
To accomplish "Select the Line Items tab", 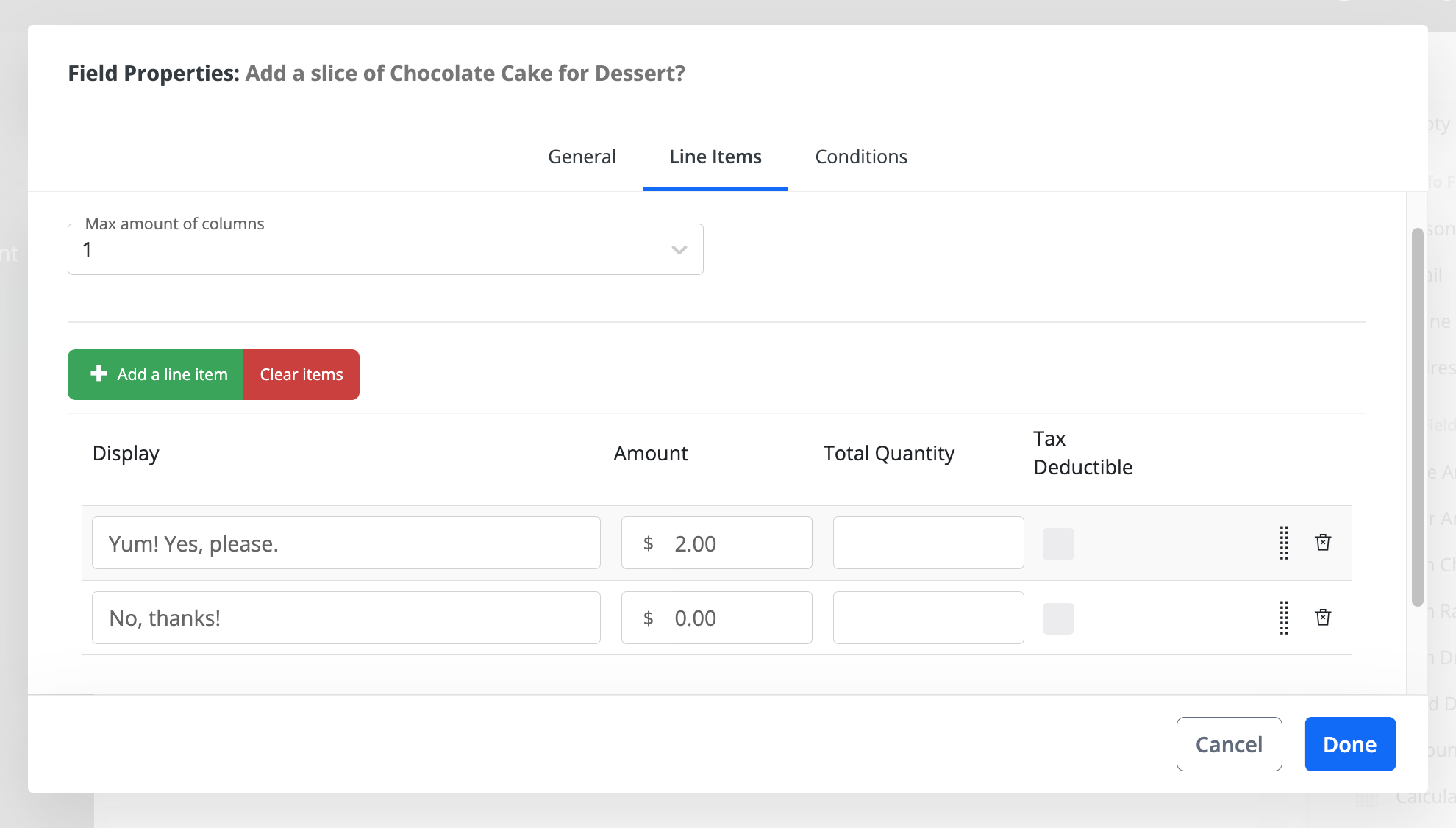I will pyautogui.click(x=715, y=157).
